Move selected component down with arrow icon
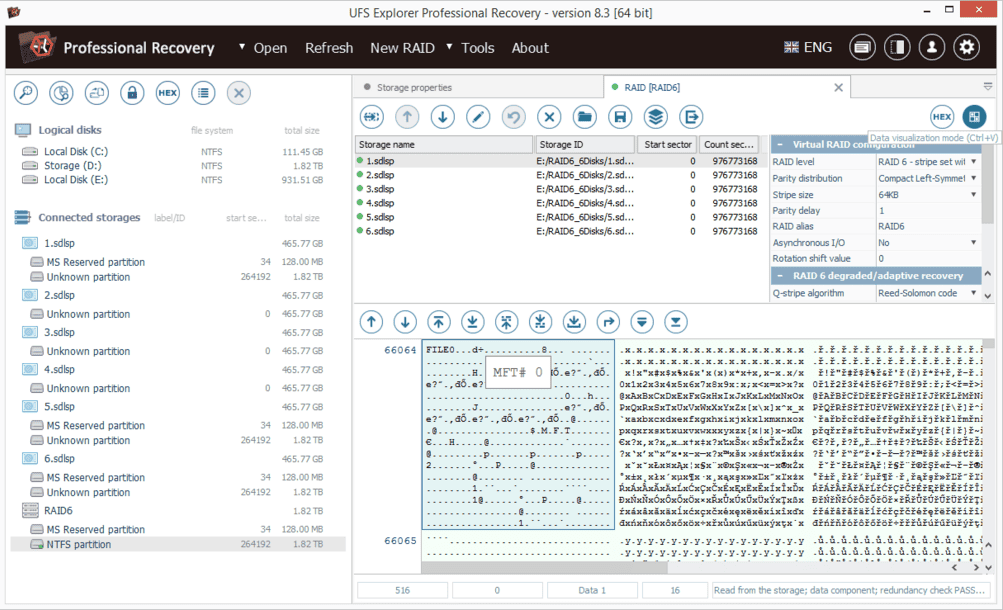1003x610 pixels. tap(442, 117)
